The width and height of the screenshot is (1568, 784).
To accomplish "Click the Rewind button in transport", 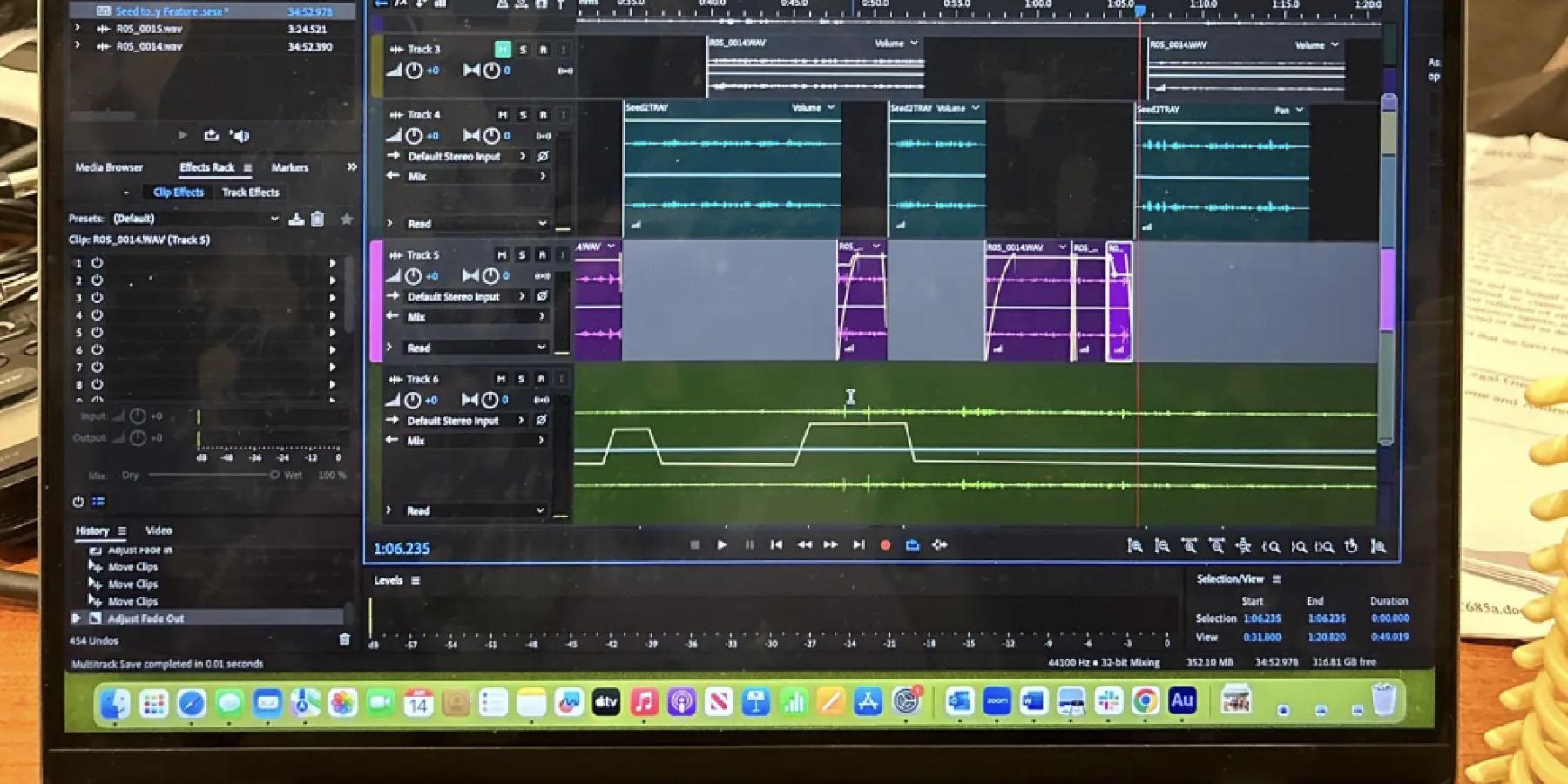I will pyautogui.click(x=804, y=545).
